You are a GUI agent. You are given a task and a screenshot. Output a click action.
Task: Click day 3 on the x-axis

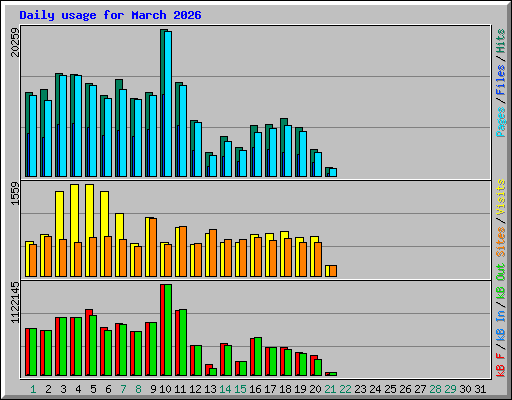pos(63,389)
